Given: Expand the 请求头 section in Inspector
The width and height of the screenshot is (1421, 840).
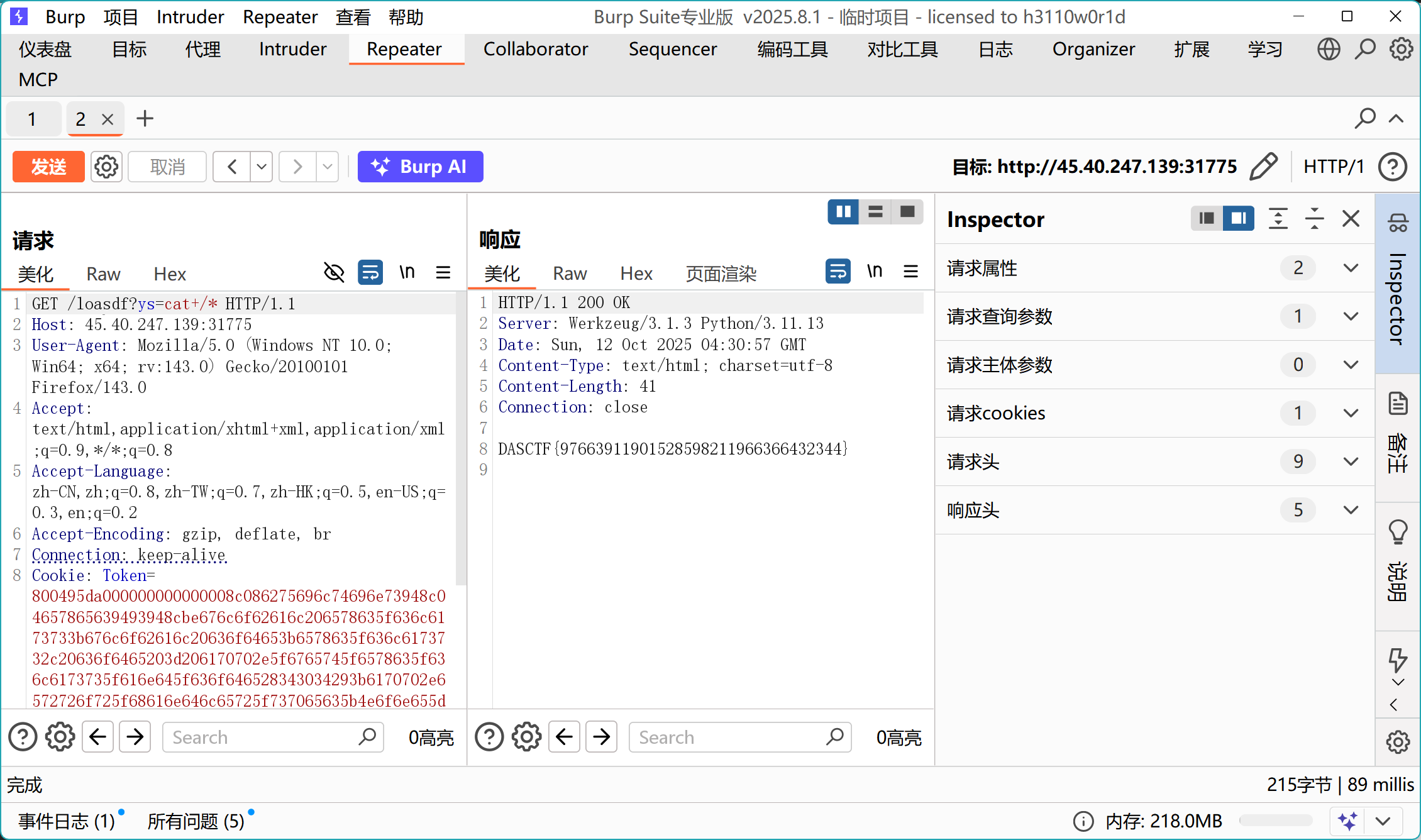Looking at the screenshot, I should coord(1351,461).
